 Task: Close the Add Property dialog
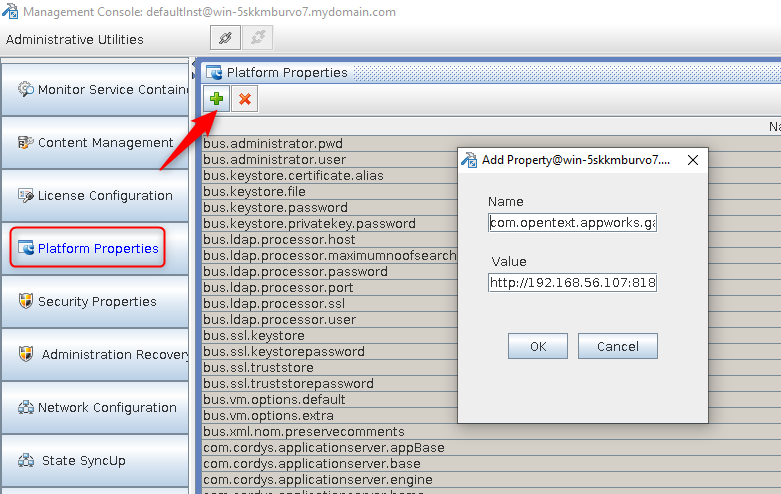pos(693,160)
